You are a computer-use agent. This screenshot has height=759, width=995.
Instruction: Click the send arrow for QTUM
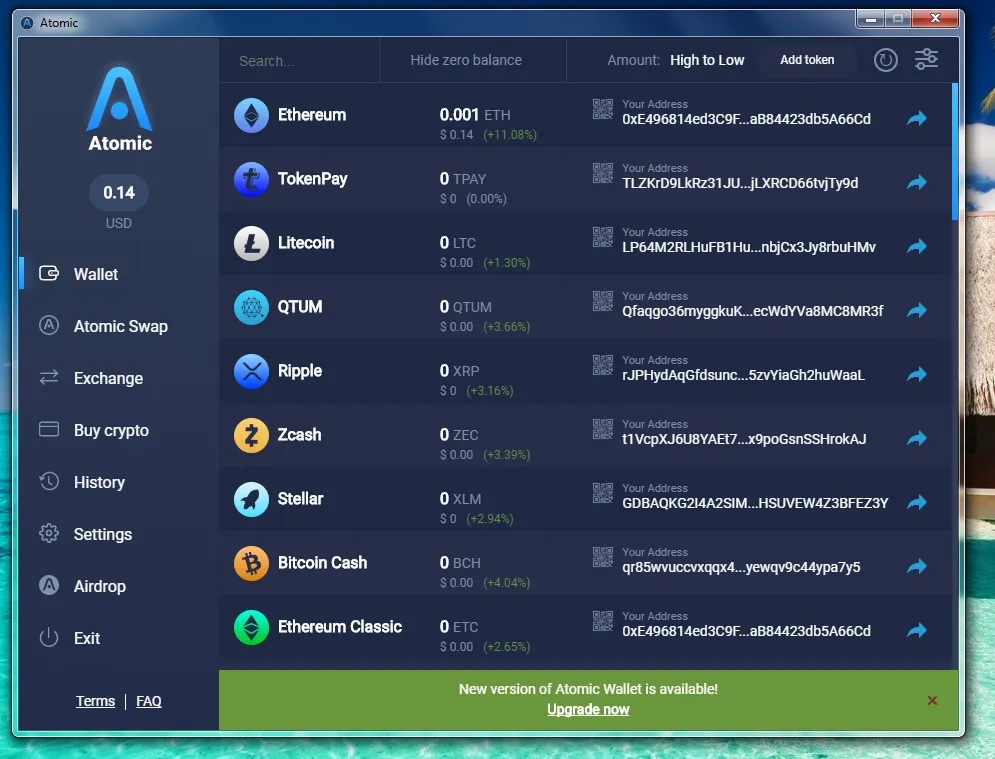click(917, 310)
